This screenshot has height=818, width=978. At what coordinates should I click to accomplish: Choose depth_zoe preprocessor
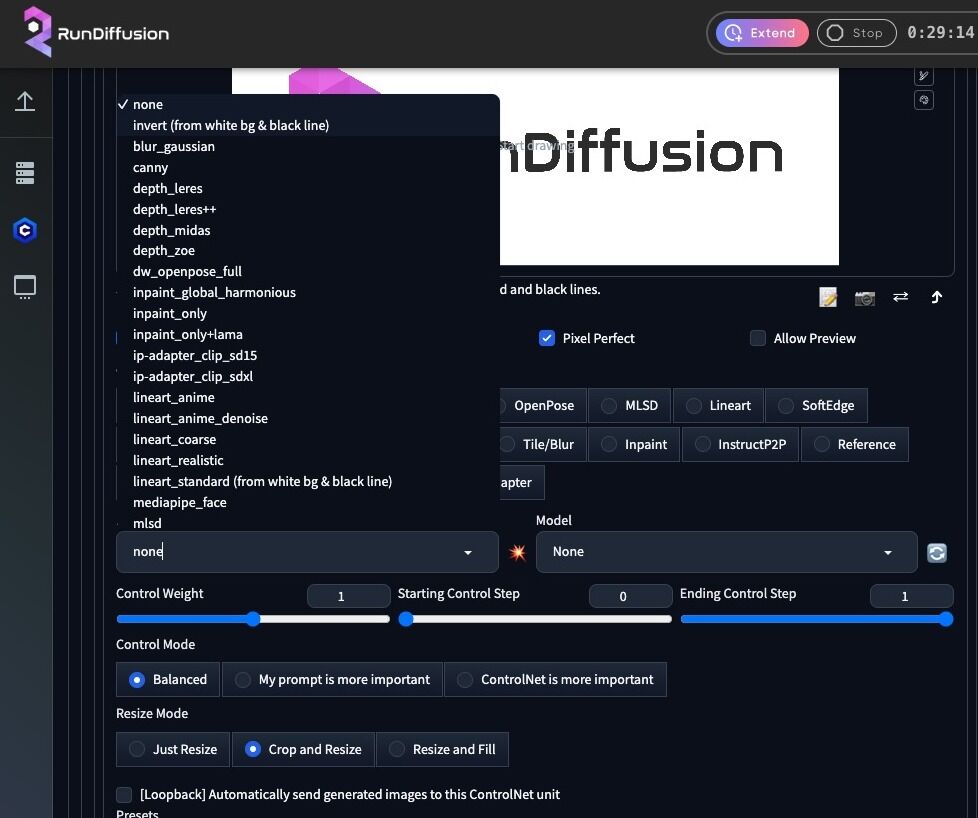pyautogui.click(x=308, y=250)
